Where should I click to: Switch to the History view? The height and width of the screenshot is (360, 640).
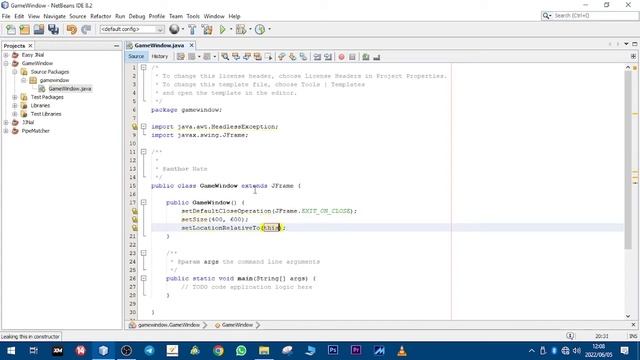pos(160,56)
